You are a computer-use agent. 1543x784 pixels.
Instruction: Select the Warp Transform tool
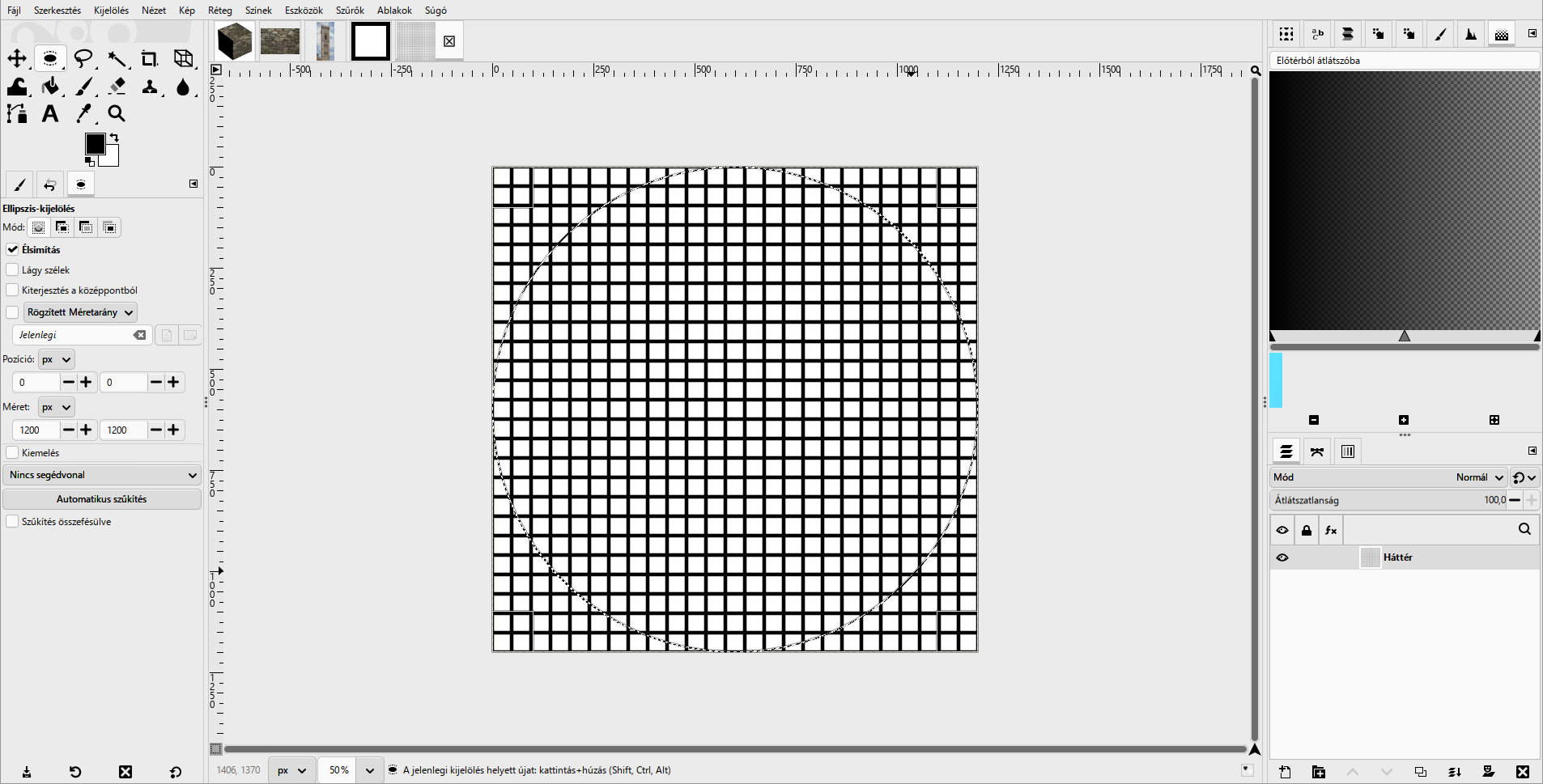(x=17, y=87)
